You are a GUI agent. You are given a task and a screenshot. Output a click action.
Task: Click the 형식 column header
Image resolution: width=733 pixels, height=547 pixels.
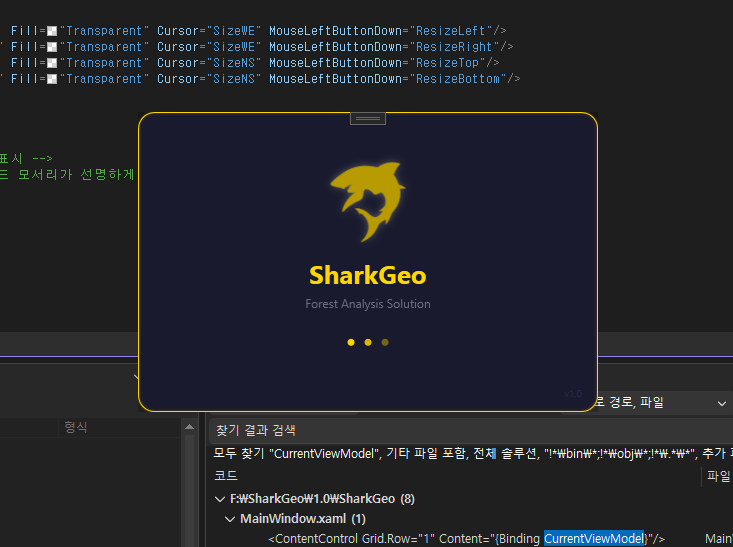point(76,427)
